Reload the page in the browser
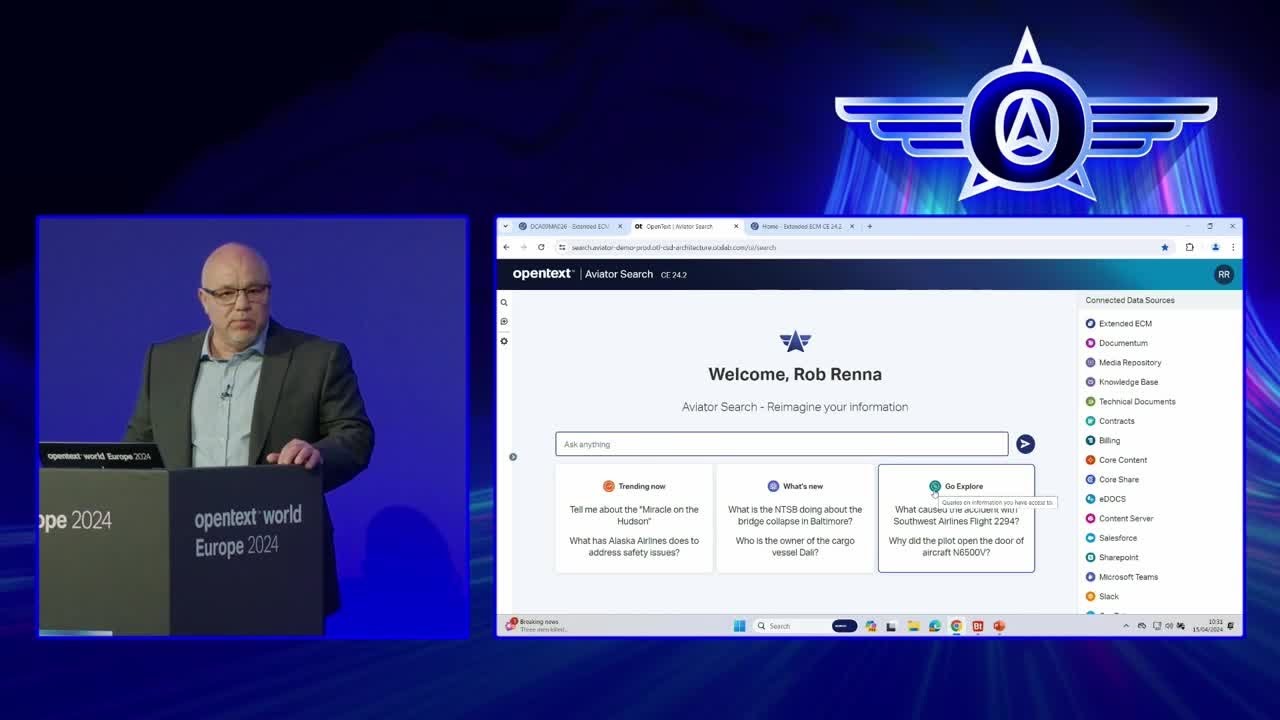Screen dimensions: 1280x720 pos(541,247)
